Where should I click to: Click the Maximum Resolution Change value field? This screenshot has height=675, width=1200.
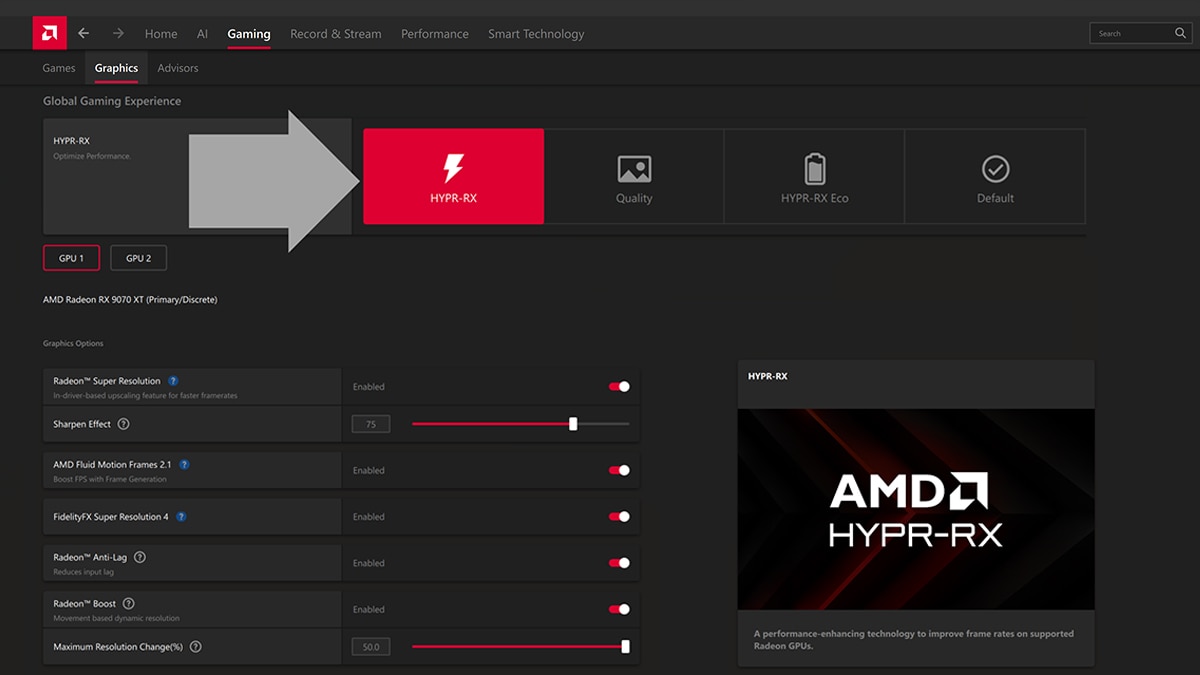tap(371, 647)
